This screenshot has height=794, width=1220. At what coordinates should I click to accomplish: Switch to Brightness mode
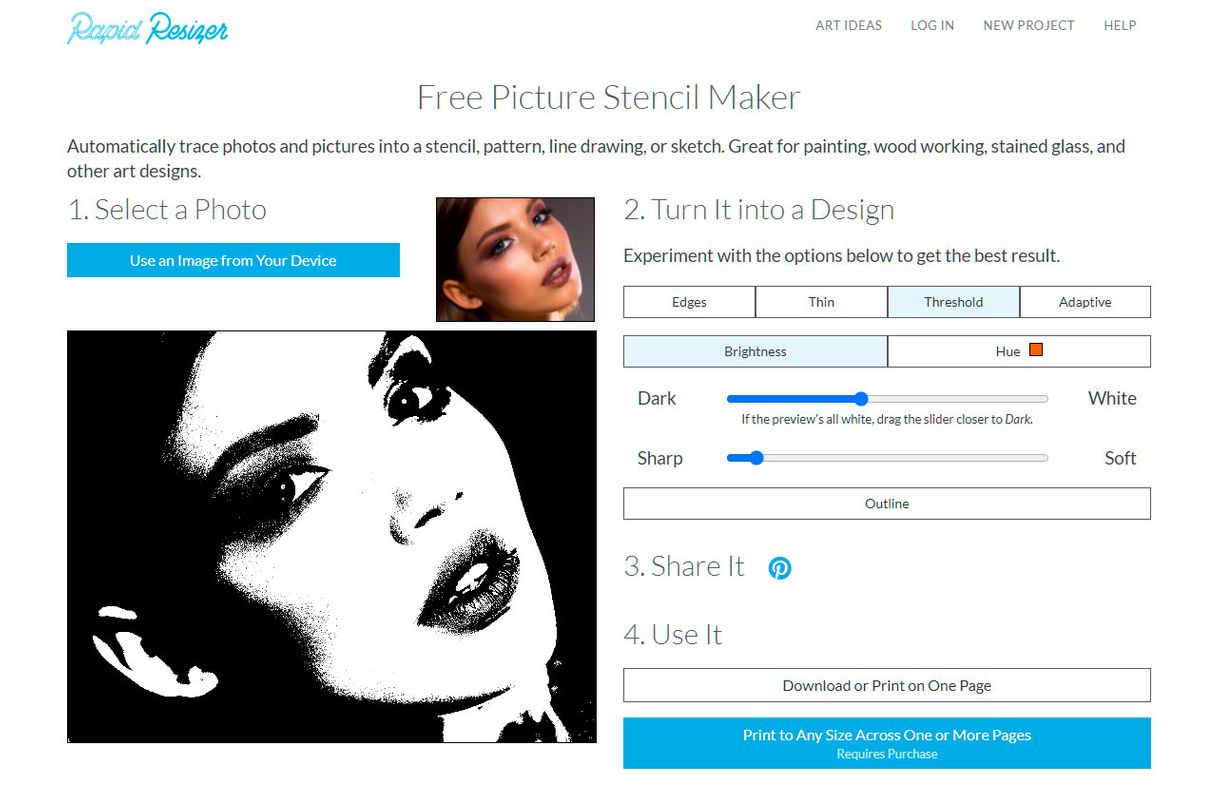click(755, 351)
